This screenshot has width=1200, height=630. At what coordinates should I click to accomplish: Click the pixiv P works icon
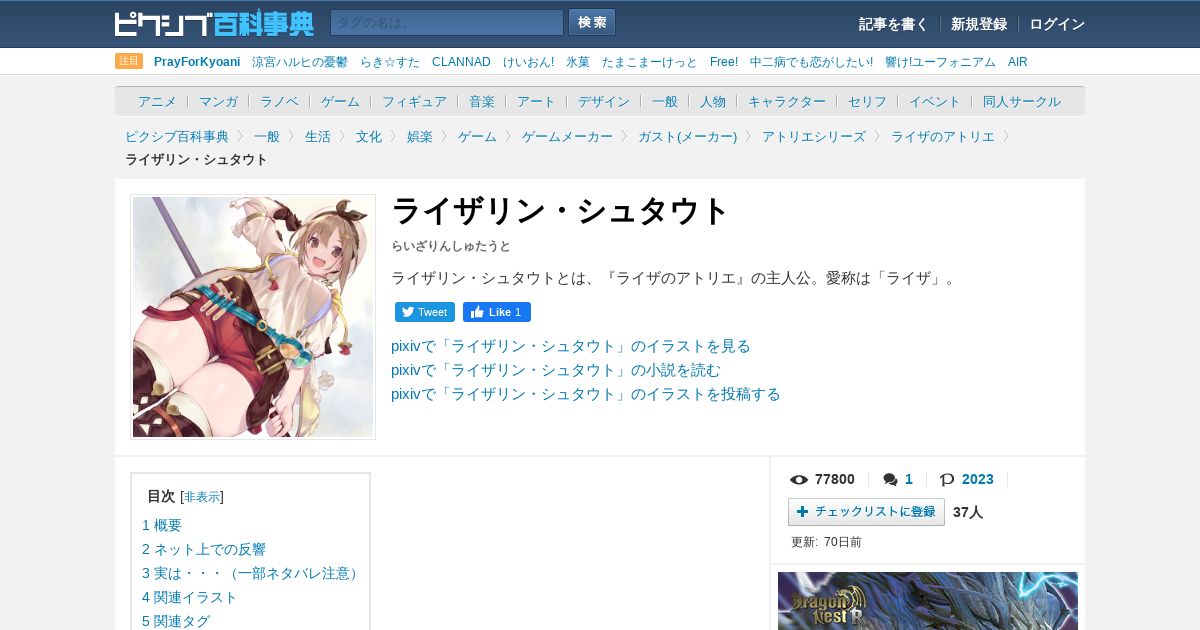[x=947, y=480]
